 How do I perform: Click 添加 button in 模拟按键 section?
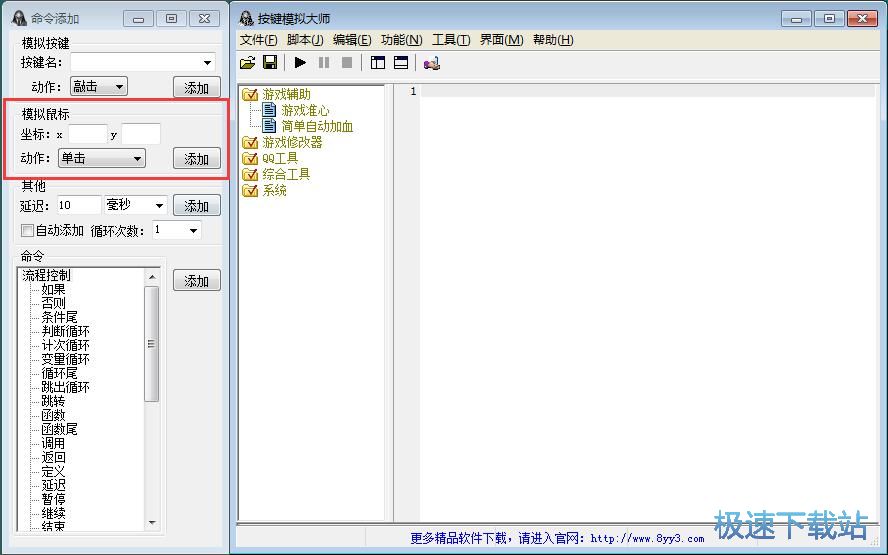coord(197,87)
